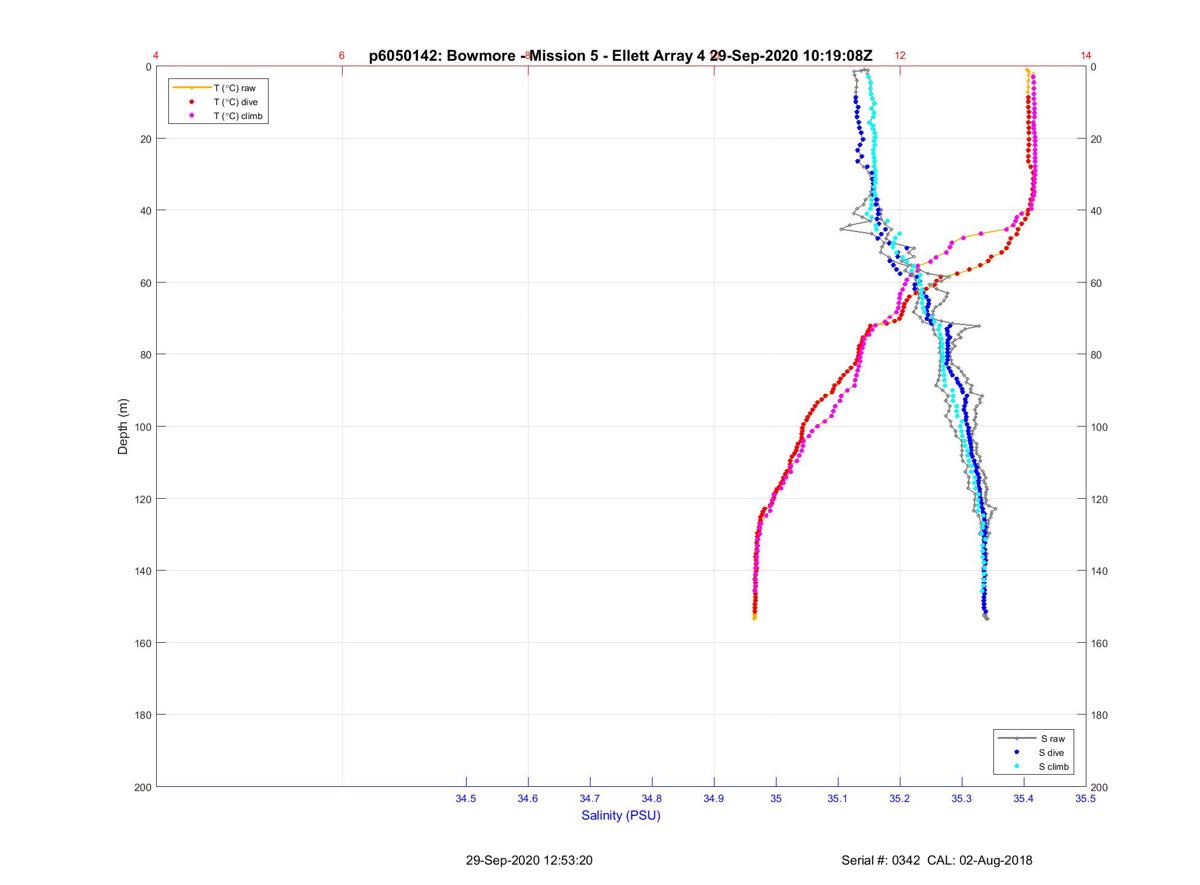
Task: Click depth tick 80 on left axis
Action: pyautogui.click(x=145, y=355)
